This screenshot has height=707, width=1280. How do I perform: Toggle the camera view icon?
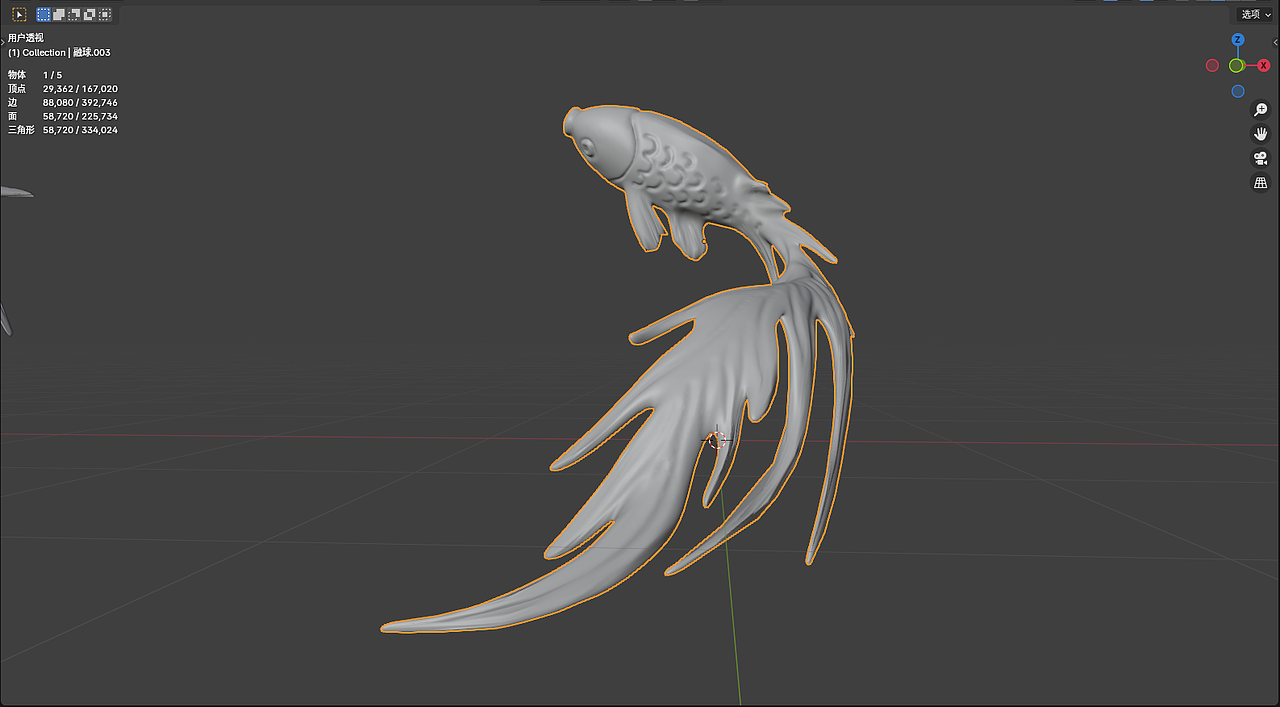pyautogui.click(x=1261, y=158)
